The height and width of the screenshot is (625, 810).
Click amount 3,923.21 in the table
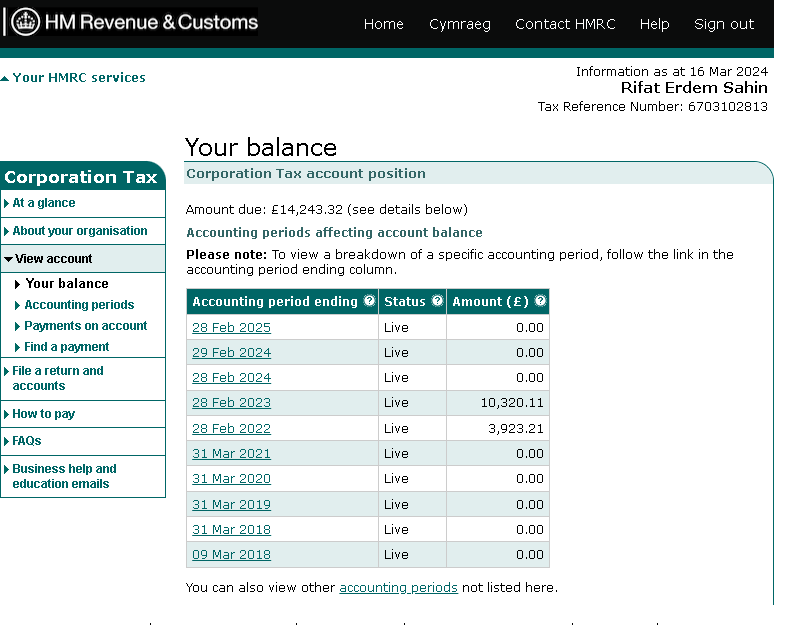coord(516,428)
